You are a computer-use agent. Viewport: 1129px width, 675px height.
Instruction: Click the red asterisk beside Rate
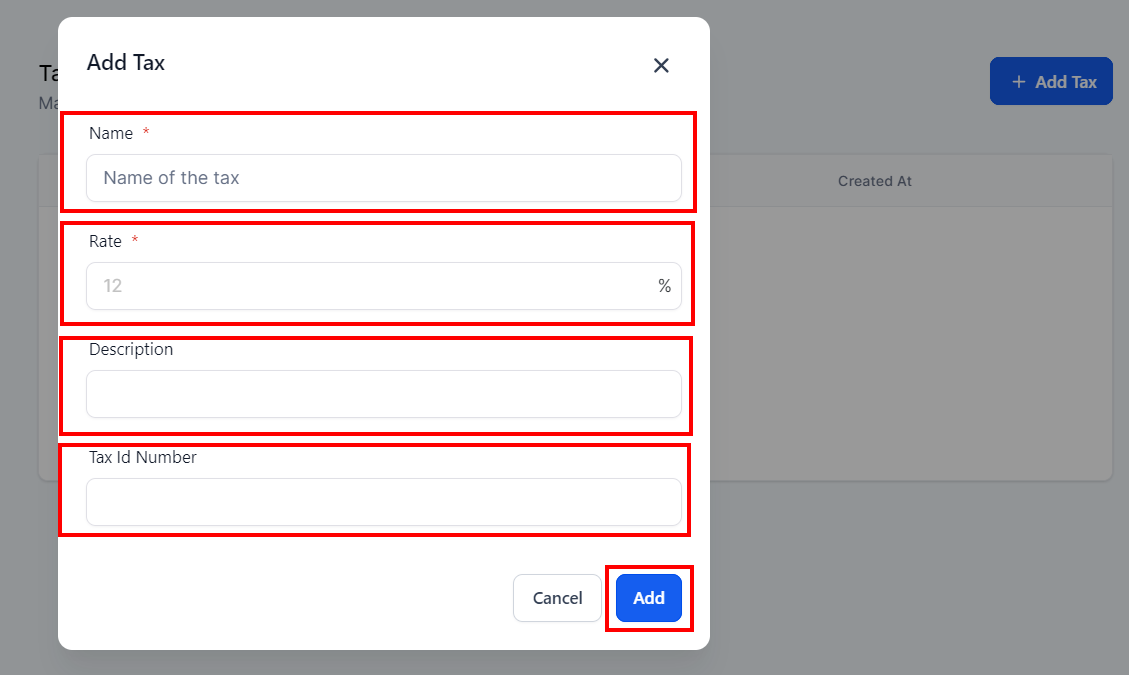(x=135, y=240)
